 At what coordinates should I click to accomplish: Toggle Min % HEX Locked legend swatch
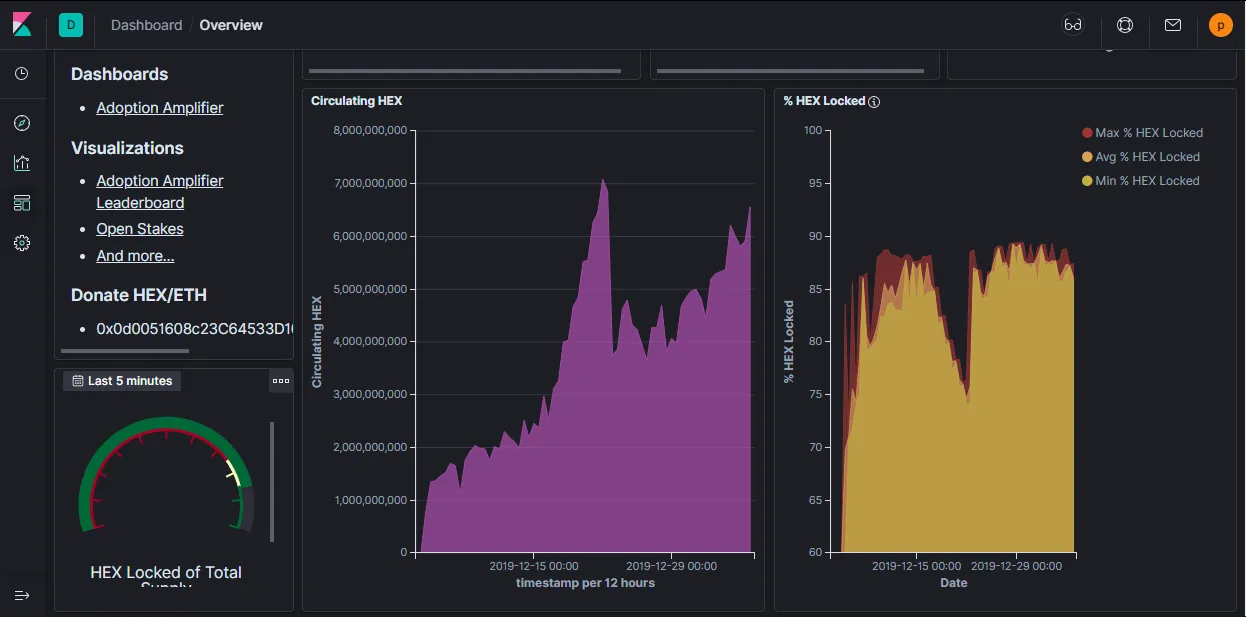pos(1087,181)
